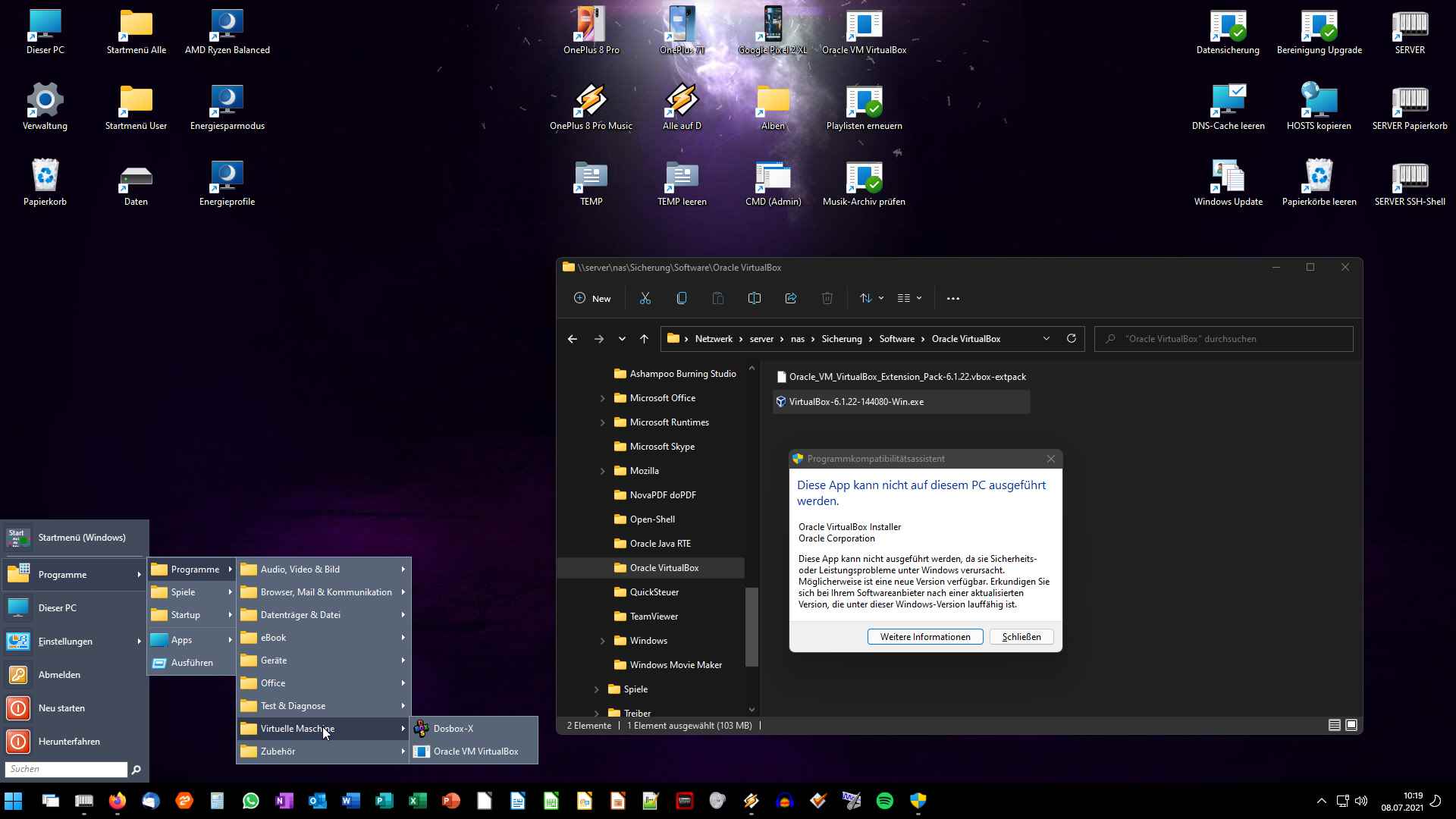Open the CMD (Admin) desktop shortcut
1456x819 pixels.
pyautogui.click(x=773, y=182)
